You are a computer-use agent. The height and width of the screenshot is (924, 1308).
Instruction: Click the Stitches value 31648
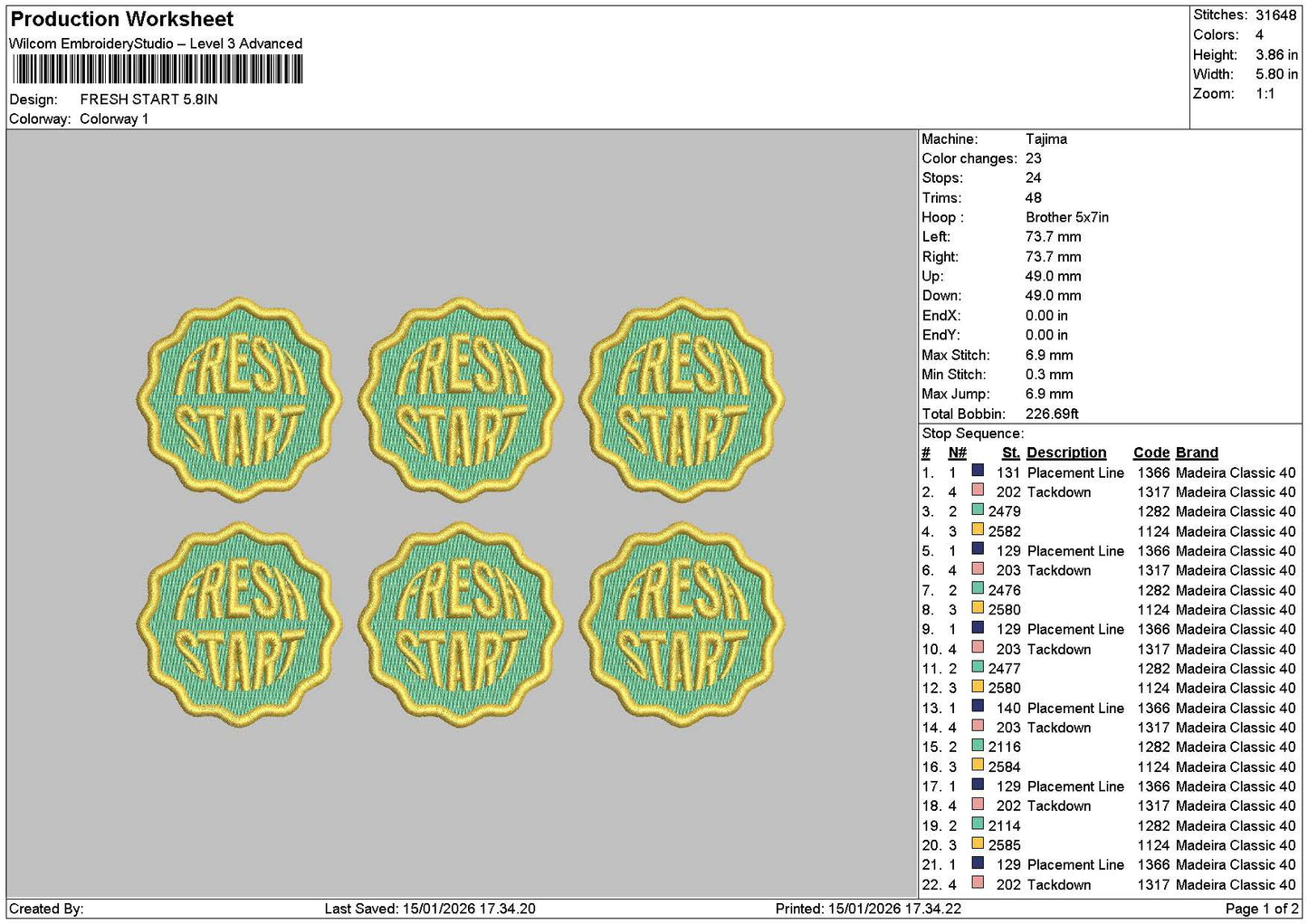pos(1276,15)
